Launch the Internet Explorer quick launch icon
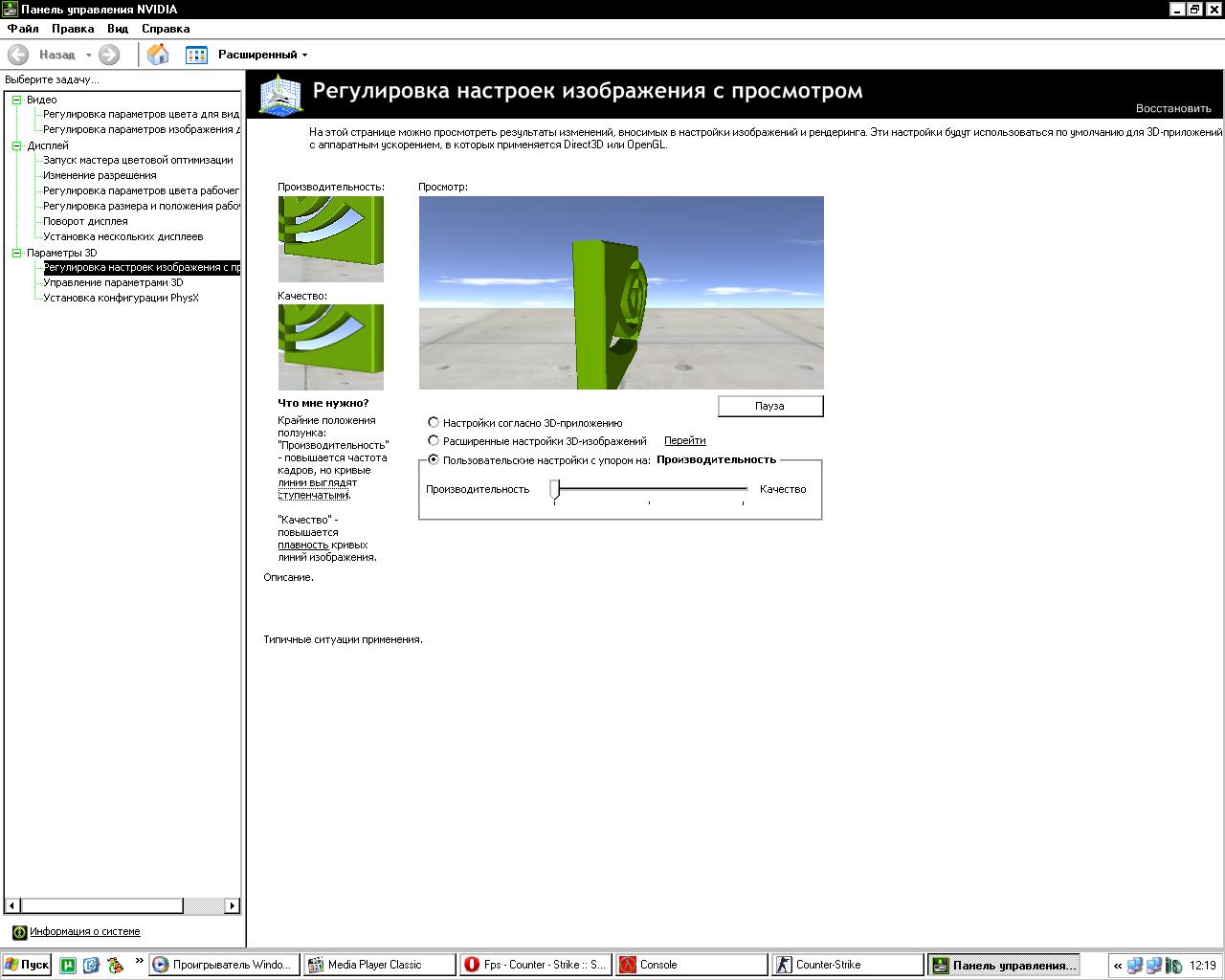This screenshot has height=980, width=1225. [91, 965]
